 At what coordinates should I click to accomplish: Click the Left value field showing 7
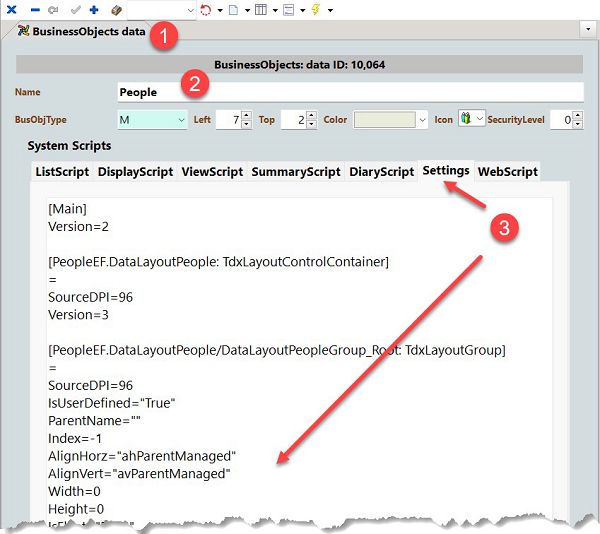coord(229,120)
